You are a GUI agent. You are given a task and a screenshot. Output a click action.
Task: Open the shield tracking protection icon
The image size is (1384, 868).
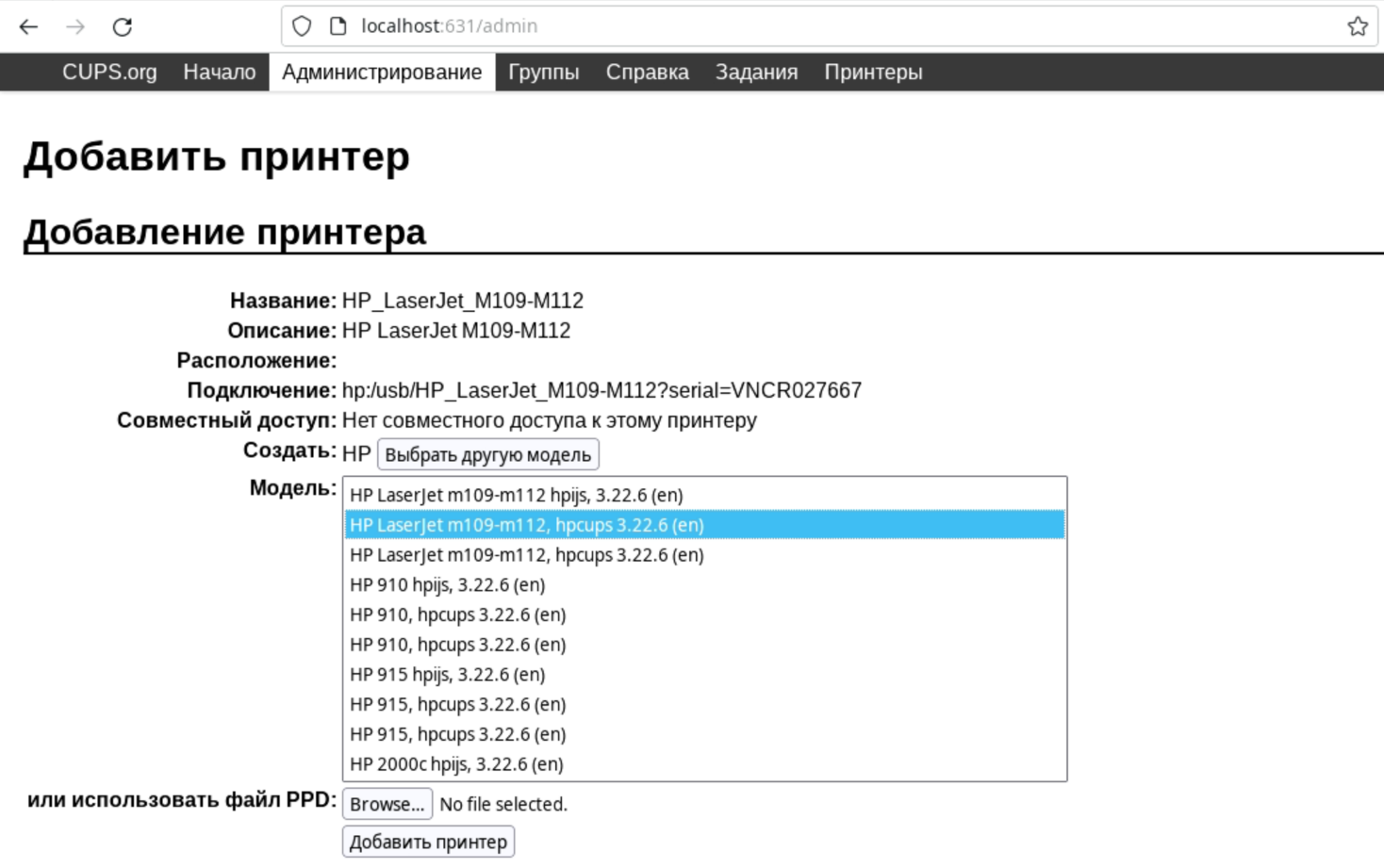point(302,26)
